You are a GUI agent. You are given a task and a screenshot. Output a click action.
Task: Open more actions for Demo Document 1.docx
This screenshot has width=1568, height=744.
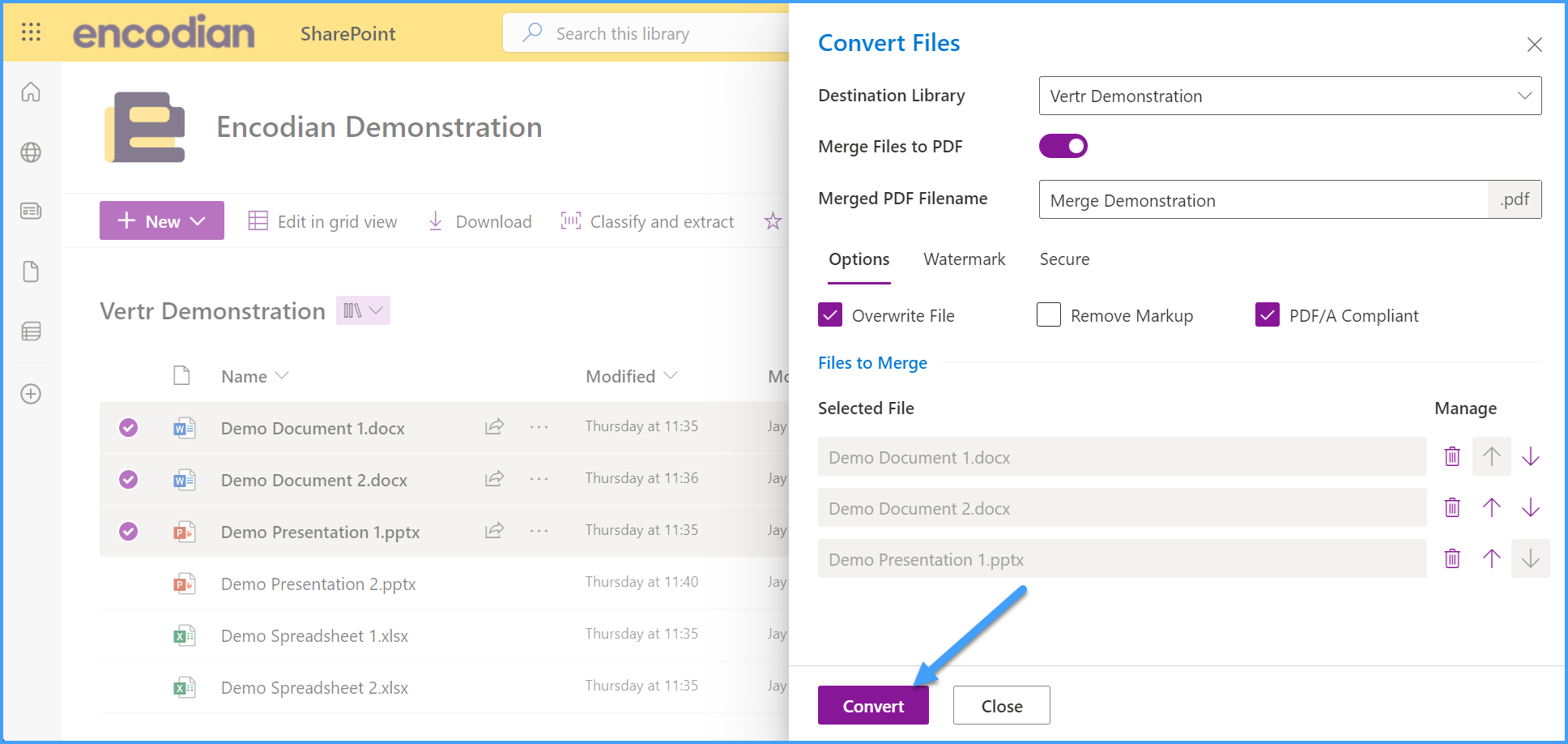(539, 427)
